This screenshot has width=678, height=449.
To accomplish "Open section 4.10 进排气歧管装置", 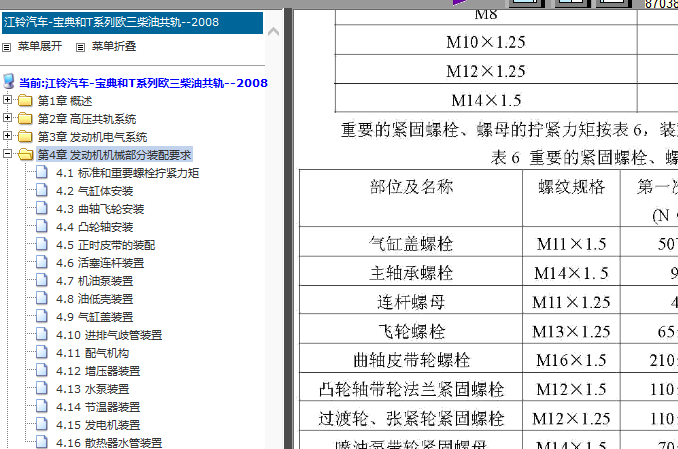I will (x=109, y=335).
